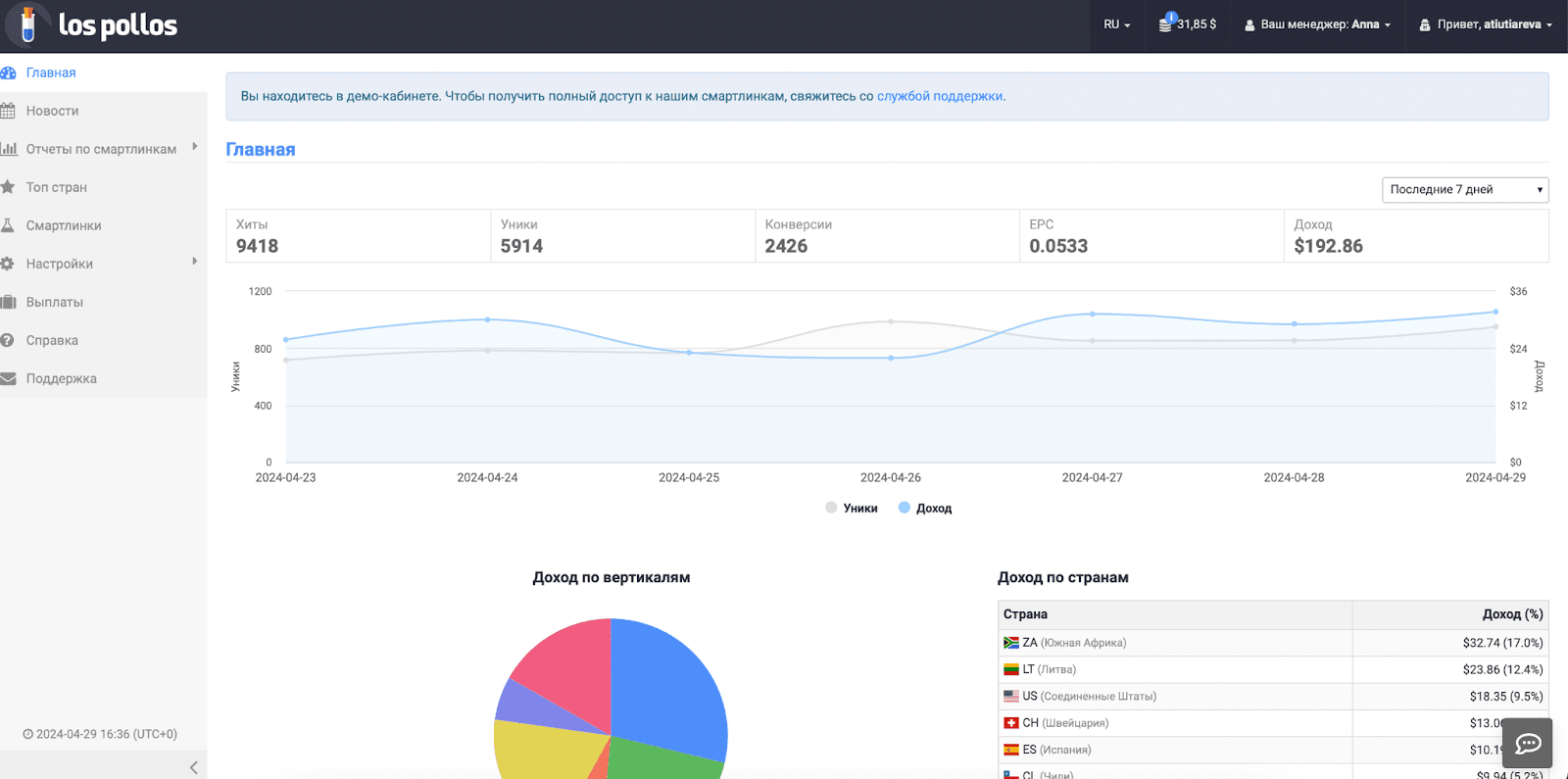Open the RU language dropdown
The image size is (1568, 779).
1116,24
